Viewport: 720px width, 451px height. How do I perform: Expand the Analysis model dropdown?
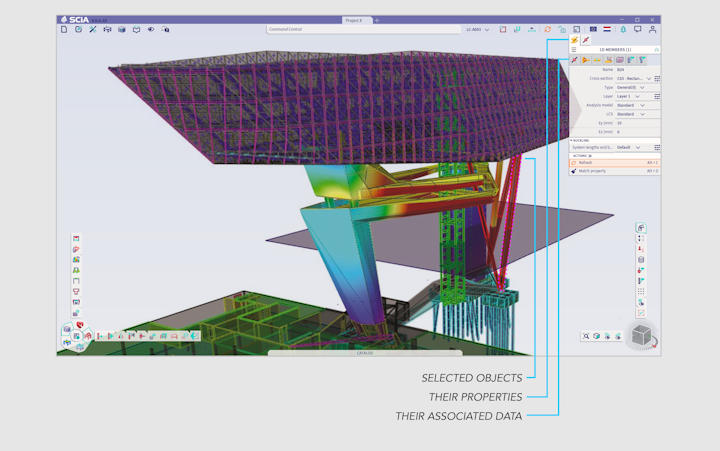642,105
